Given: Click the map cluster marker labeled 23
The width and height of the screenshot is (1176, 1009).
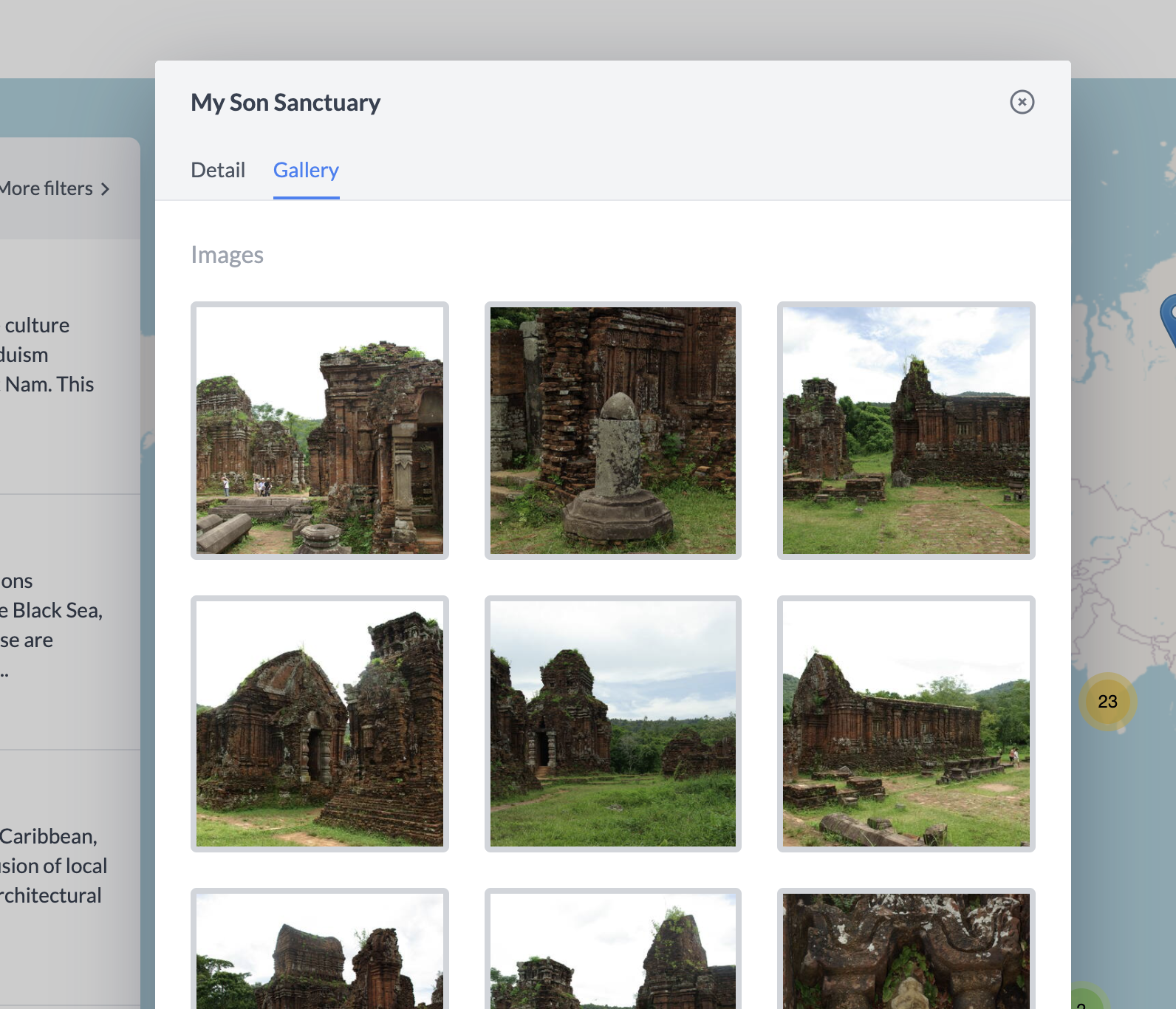Looking at the screenshot, I should click(x=1107, y=702).
